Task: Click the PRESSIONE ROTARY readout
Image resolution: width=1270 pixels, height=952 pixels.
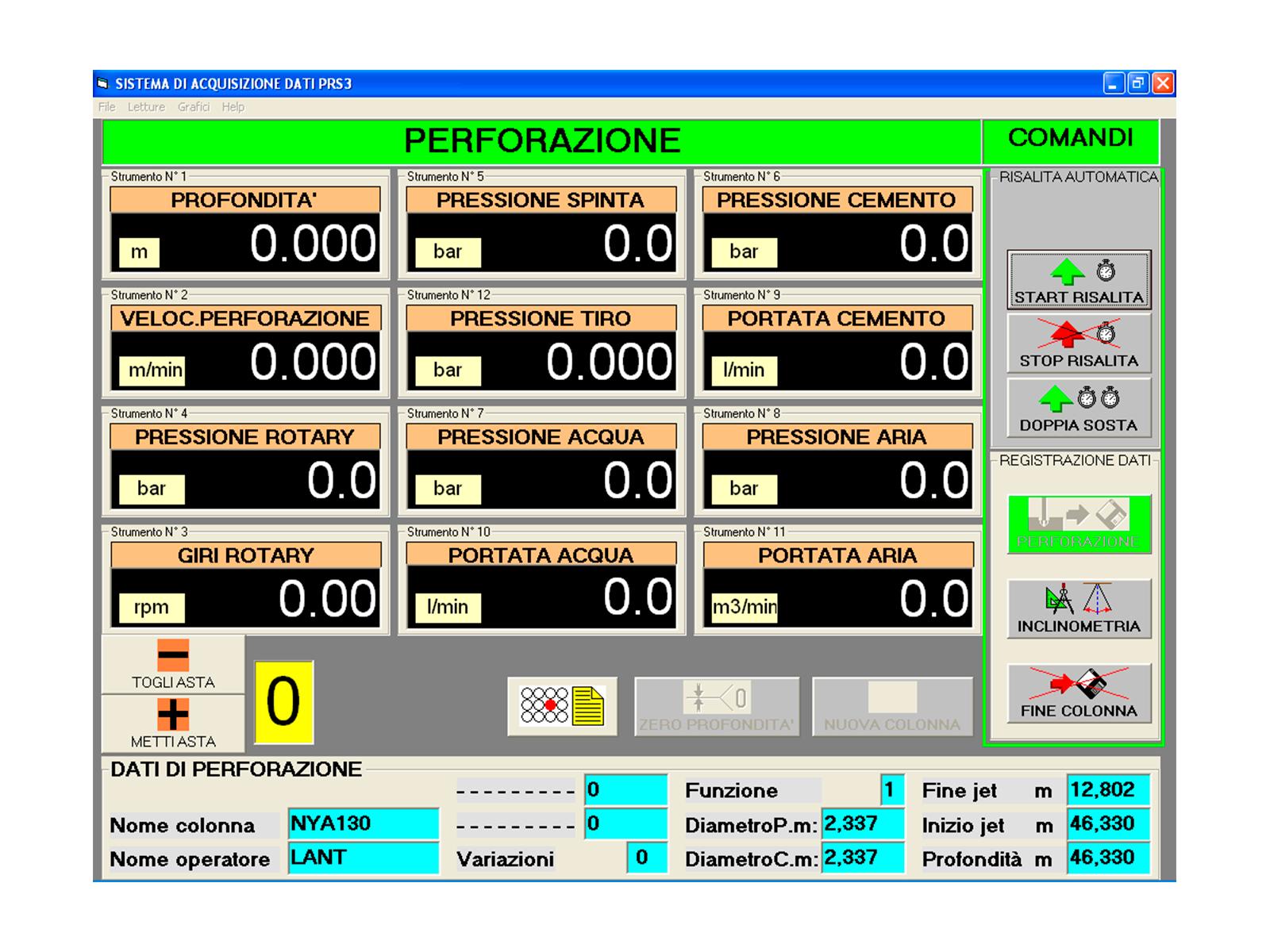Action: pos(245,479)
